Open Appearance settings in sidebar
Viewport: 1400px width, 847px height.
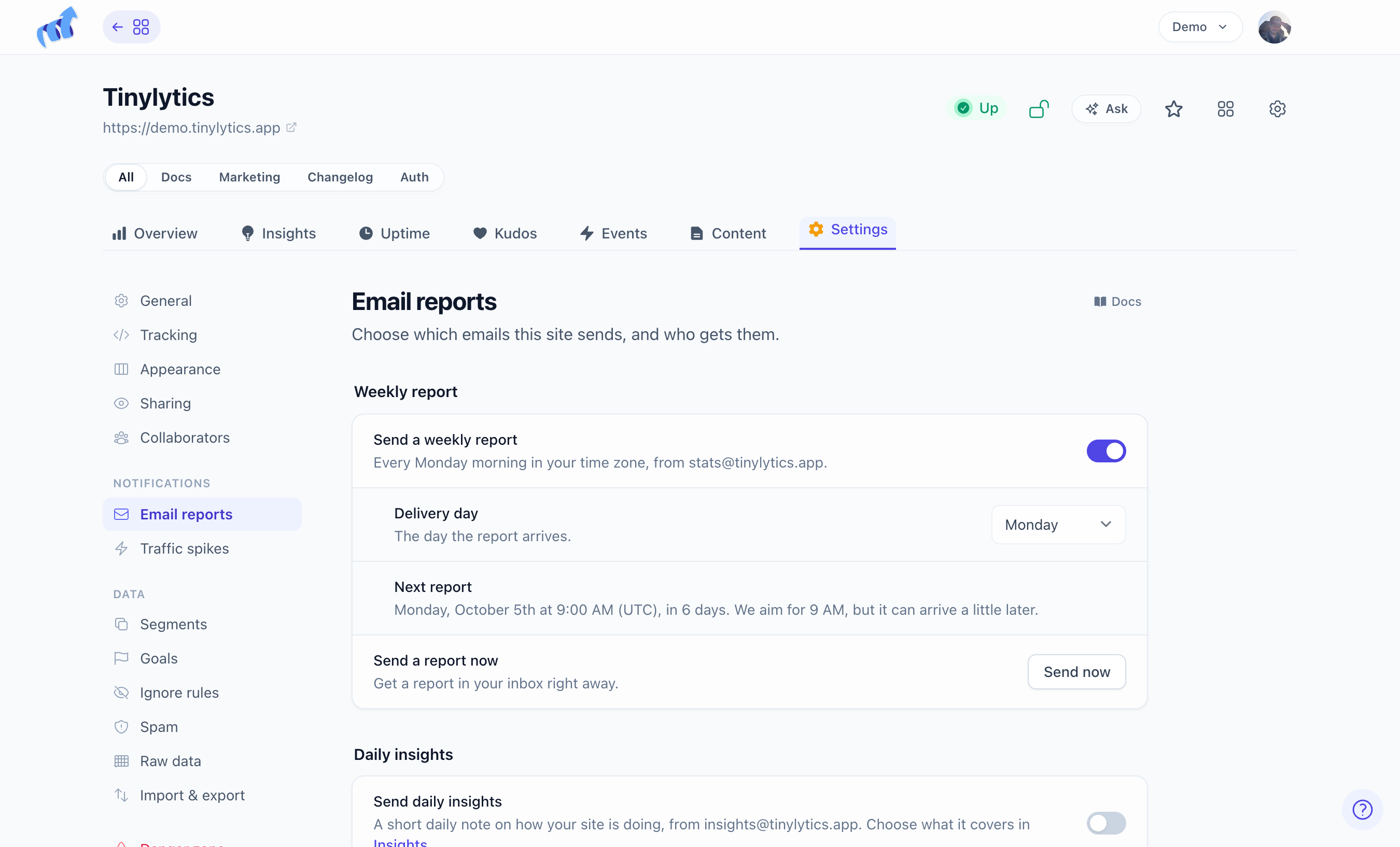coord(202,369)
